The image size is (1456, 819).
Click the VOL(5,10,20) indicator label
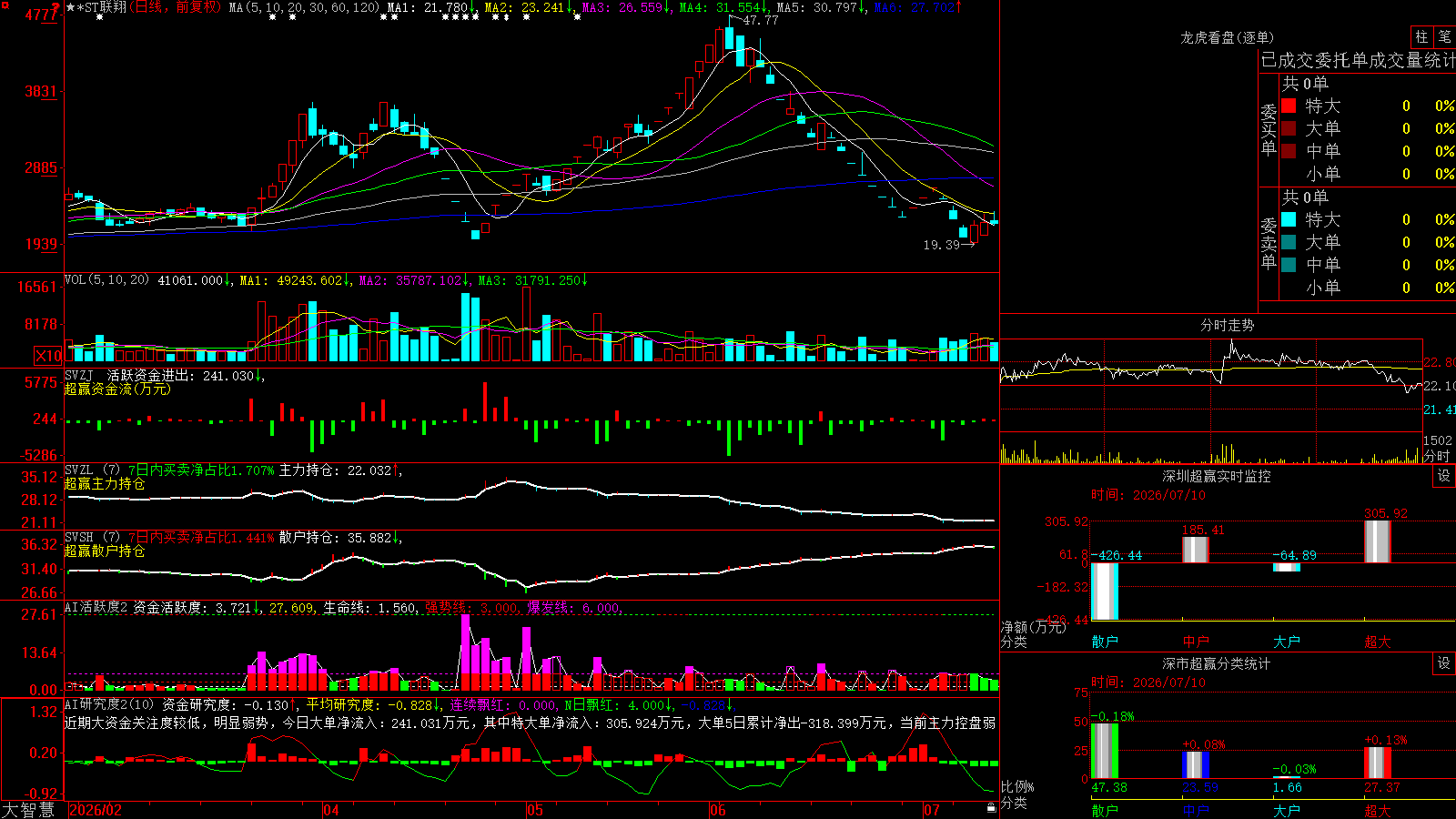pyautogui.click(x=106, y=280)
